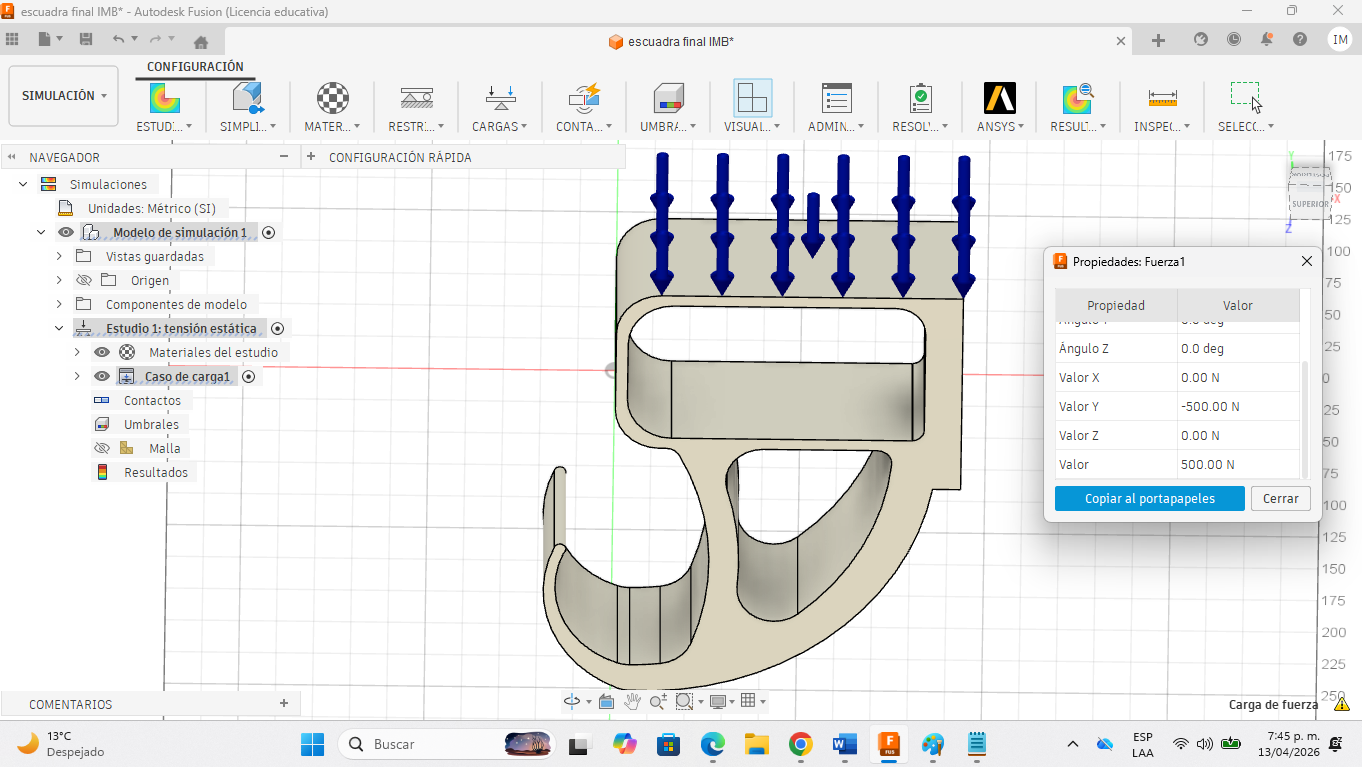Expand the Vistas guardadas folder

pos(59,257)
